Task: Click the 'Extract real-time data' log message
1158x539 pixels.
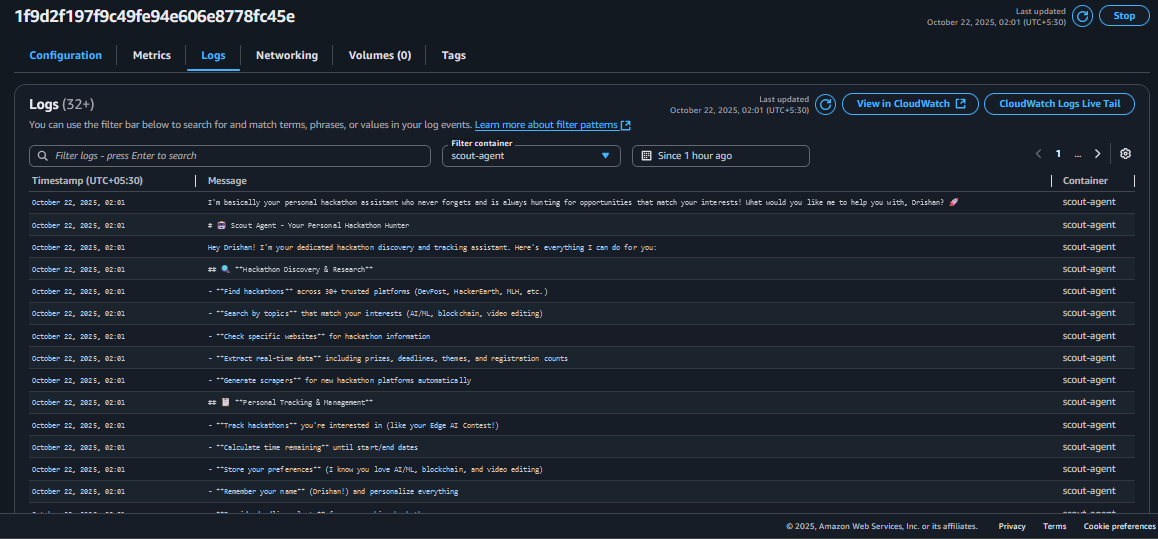Action: click(388, 358)
